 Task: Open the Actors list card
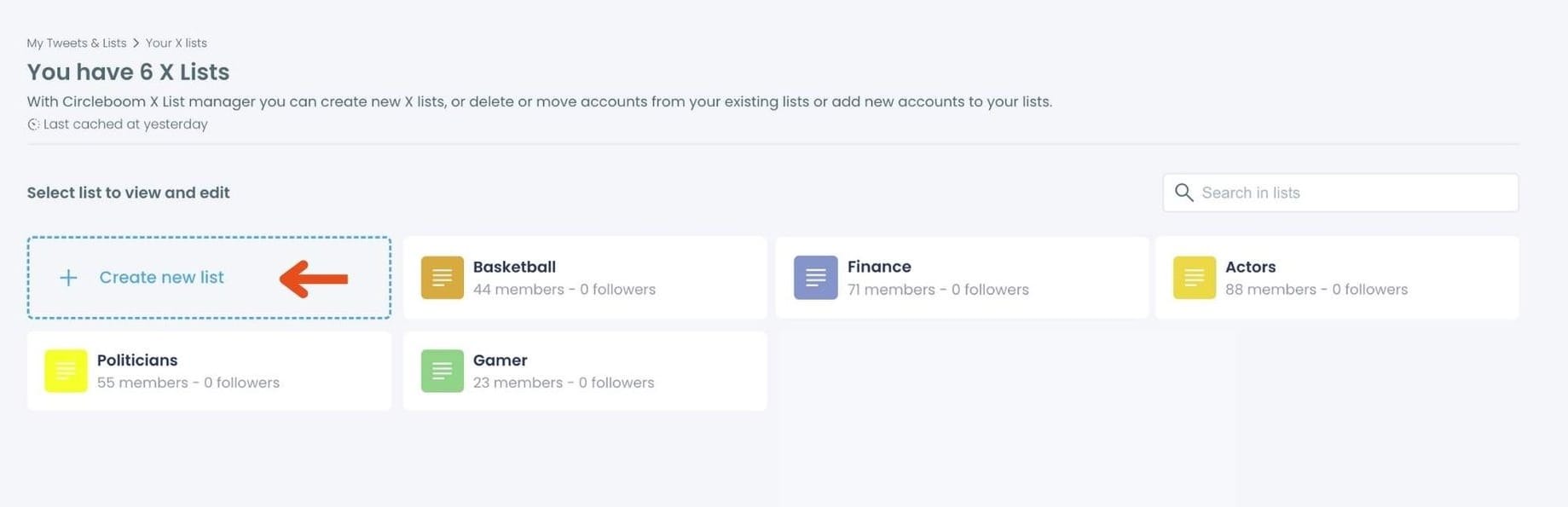point(1336,277)
